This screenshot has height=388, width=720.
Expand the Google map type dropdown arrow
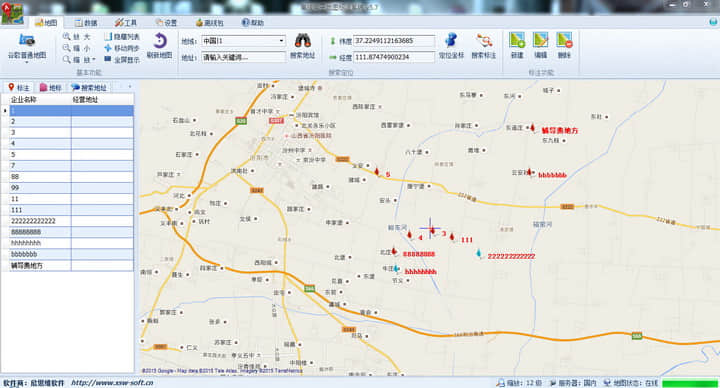27,62
